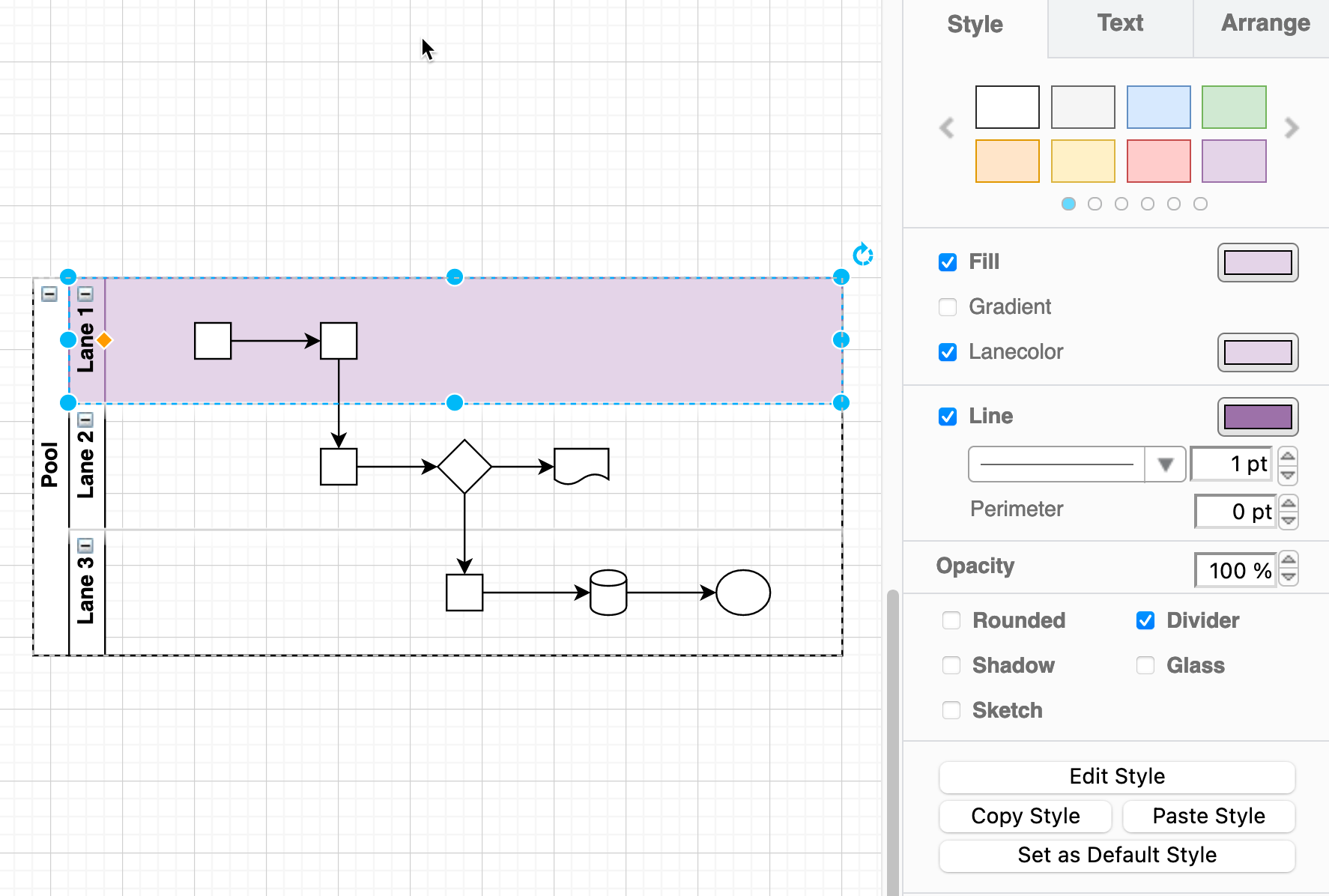Screen dimensions: 1329x896
Task: Open the line style dropdown
Action: pos(1166,464)
